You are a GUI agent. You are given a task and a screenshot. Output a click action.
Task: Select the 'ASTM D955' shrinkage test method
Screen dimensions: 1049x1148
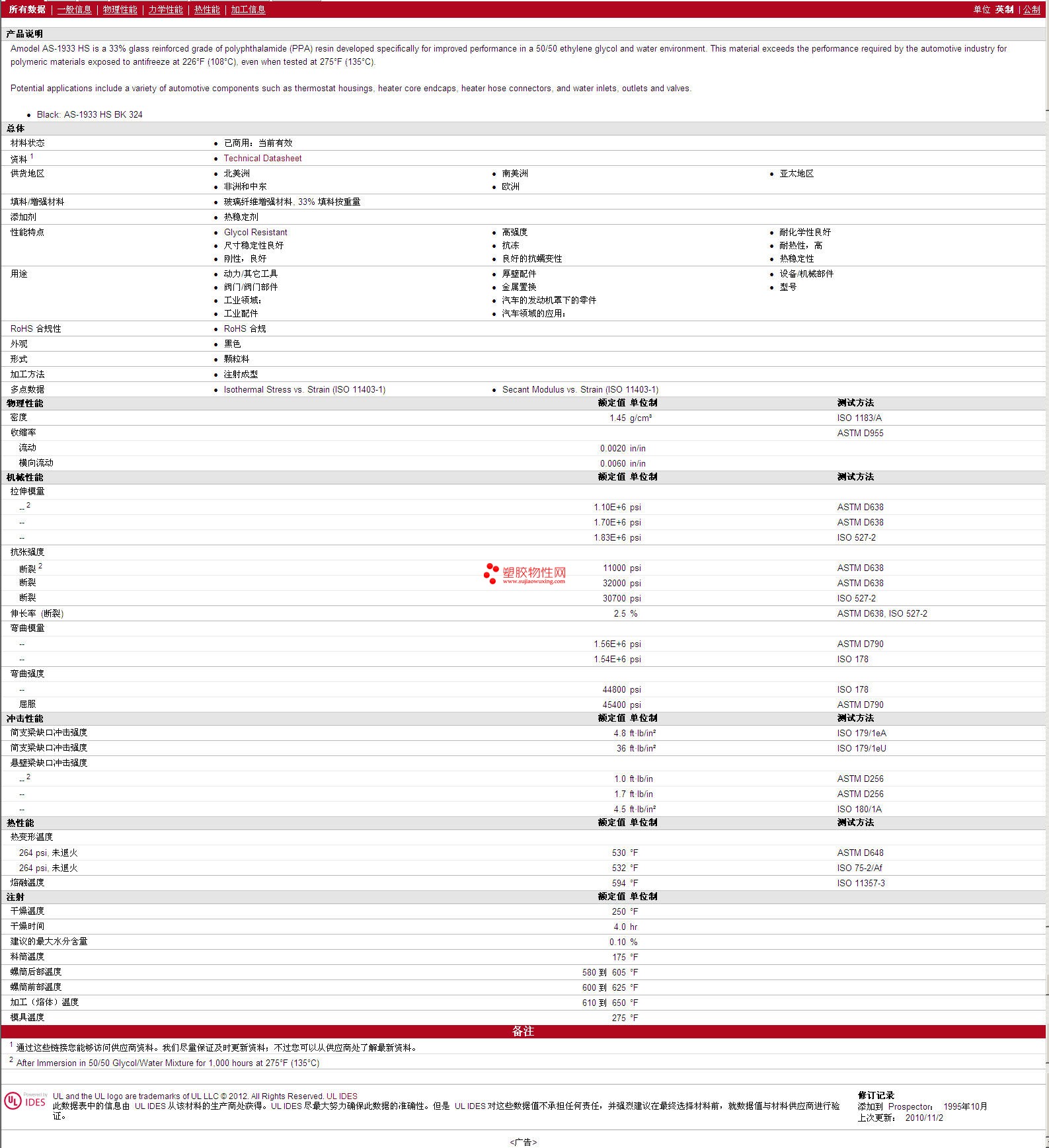click(860, 433)
